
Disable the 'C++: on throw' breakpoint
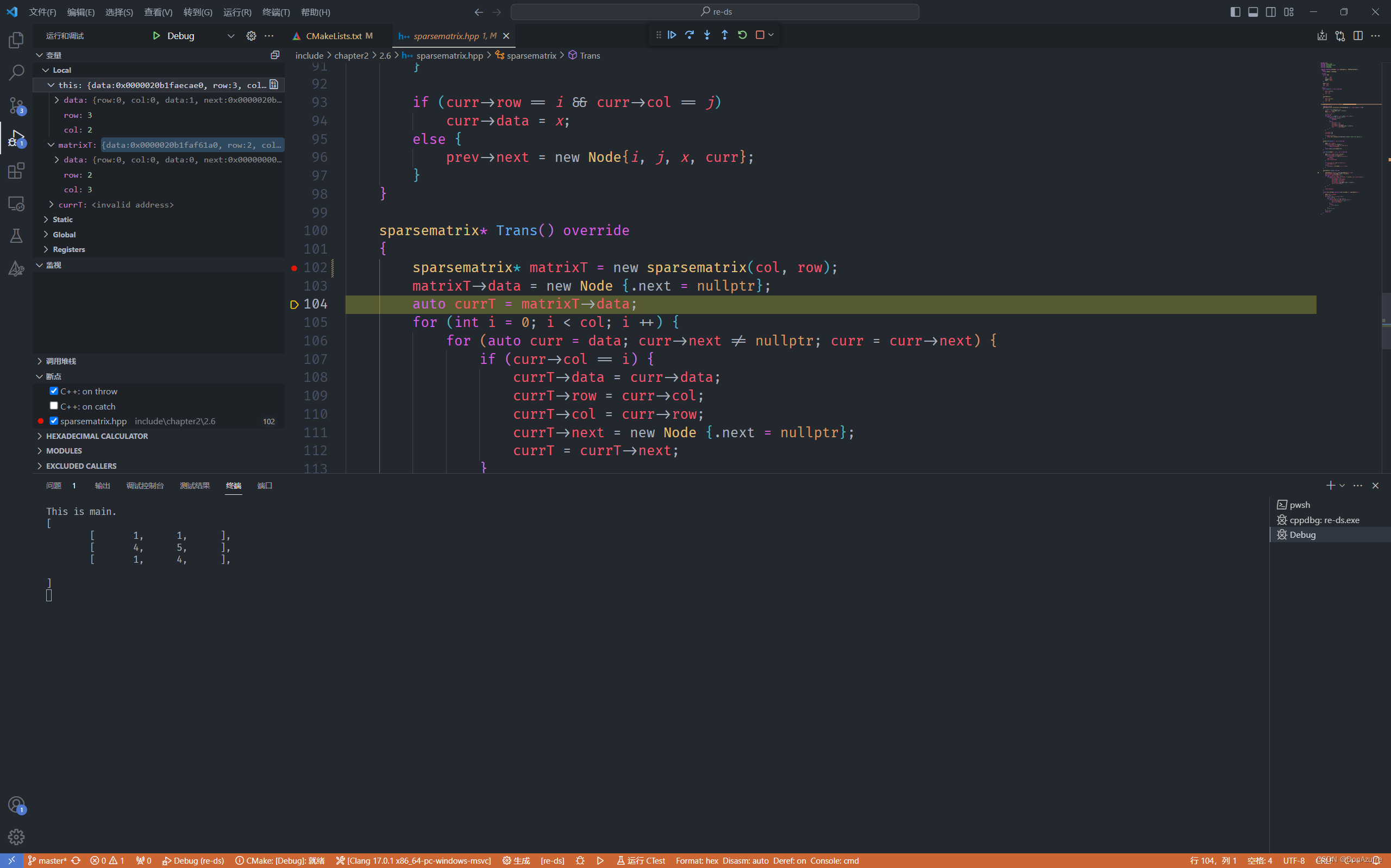(x=53, y=391)
